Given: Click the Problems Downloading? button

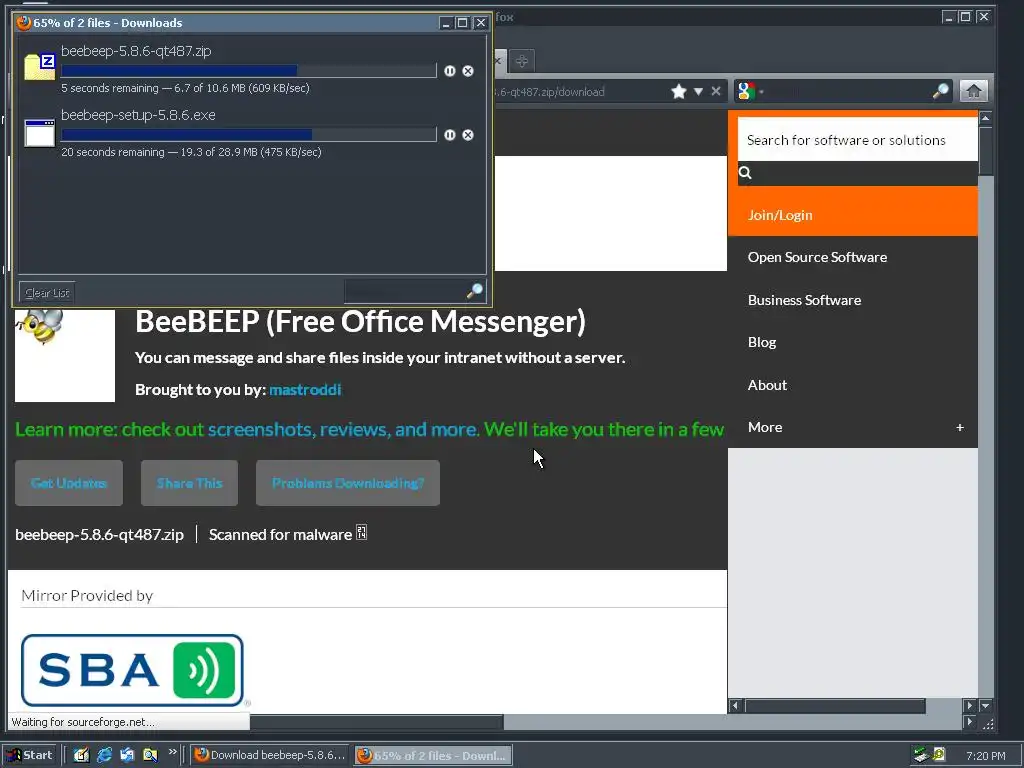Looking at the screenshot, I should (348, 483).
